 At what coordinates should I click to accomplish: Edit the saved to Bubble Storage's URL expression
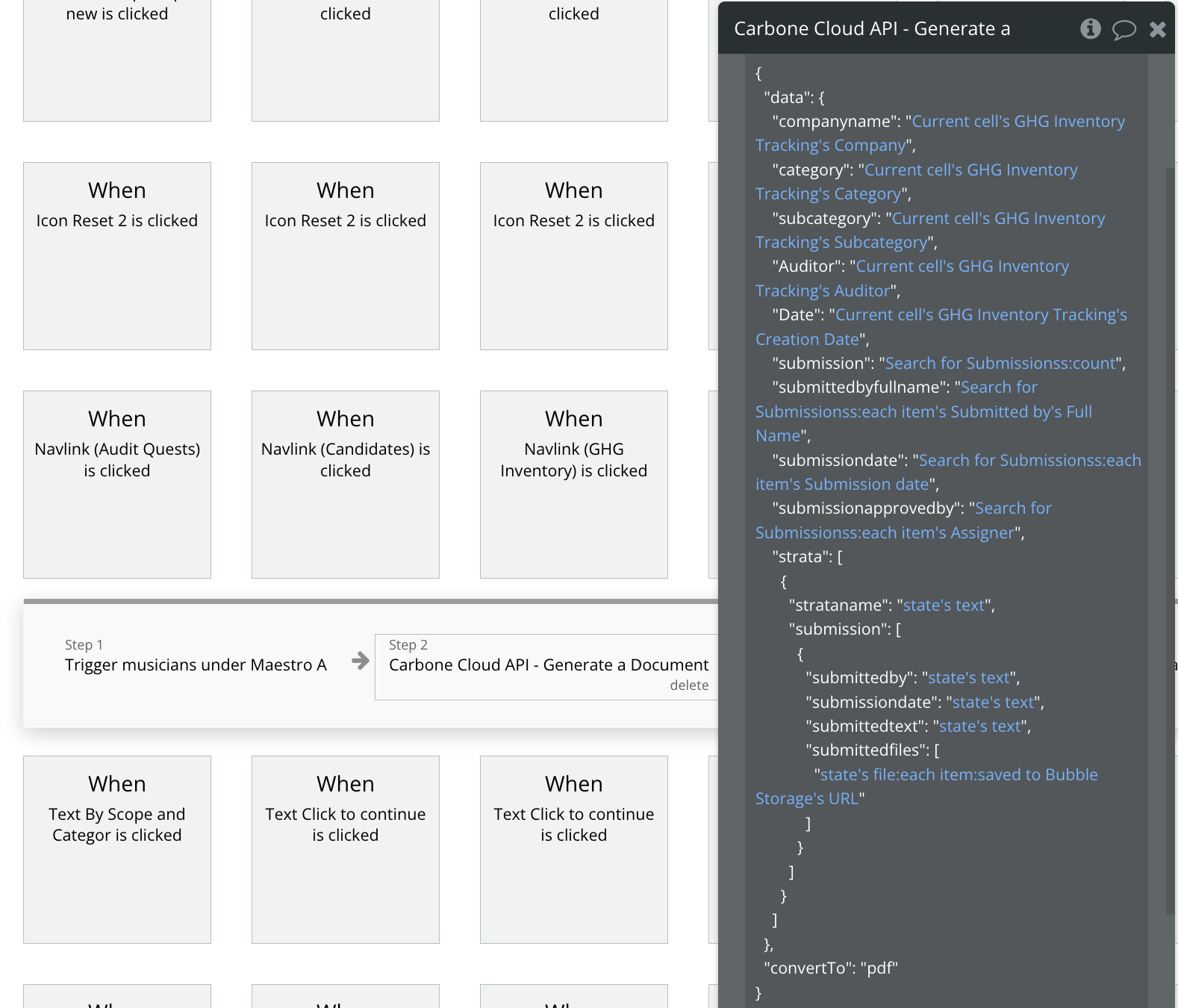(x=926, y=786)
